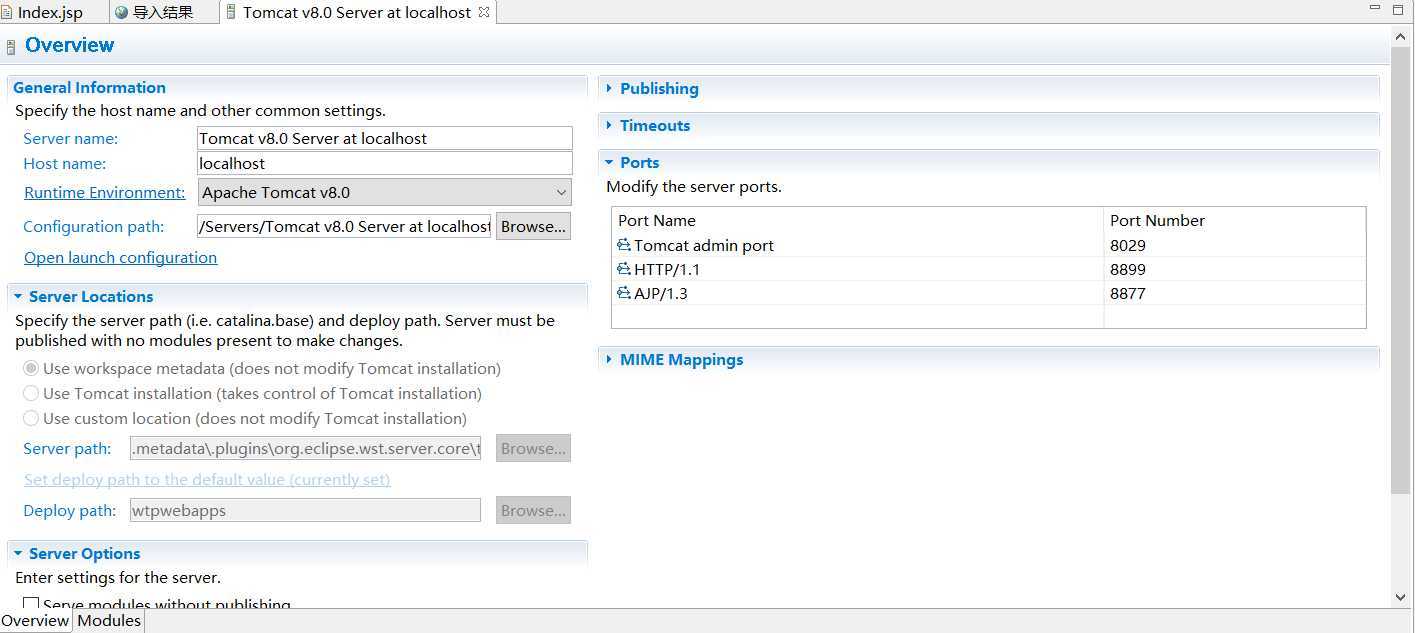This screenshot has height=633, width=1415.
Task: Click the vertical scrollbar up arrow
Action: click(x=1400, y=39)
